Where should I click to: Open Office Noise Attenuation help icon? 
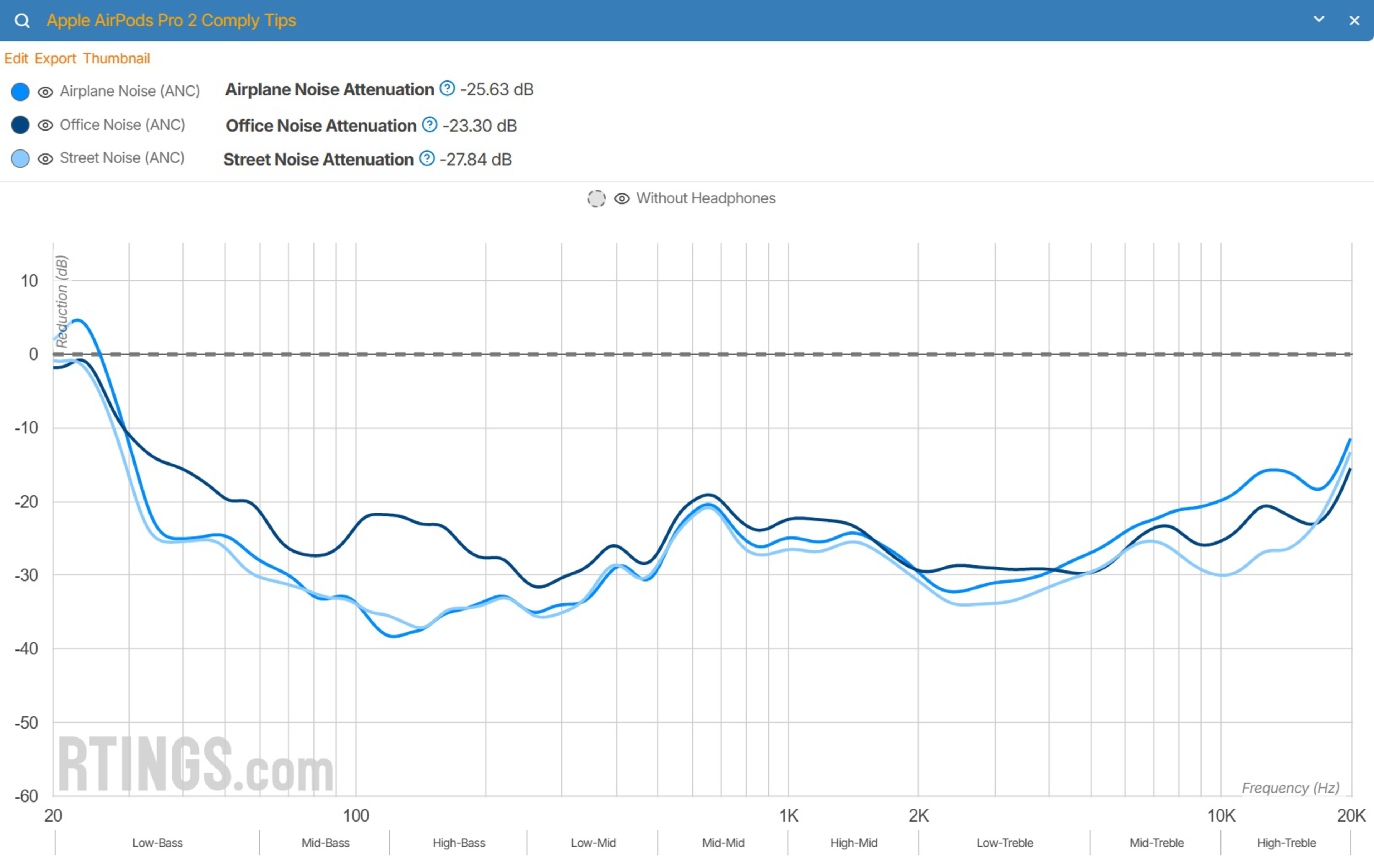(x=430, y=124)
